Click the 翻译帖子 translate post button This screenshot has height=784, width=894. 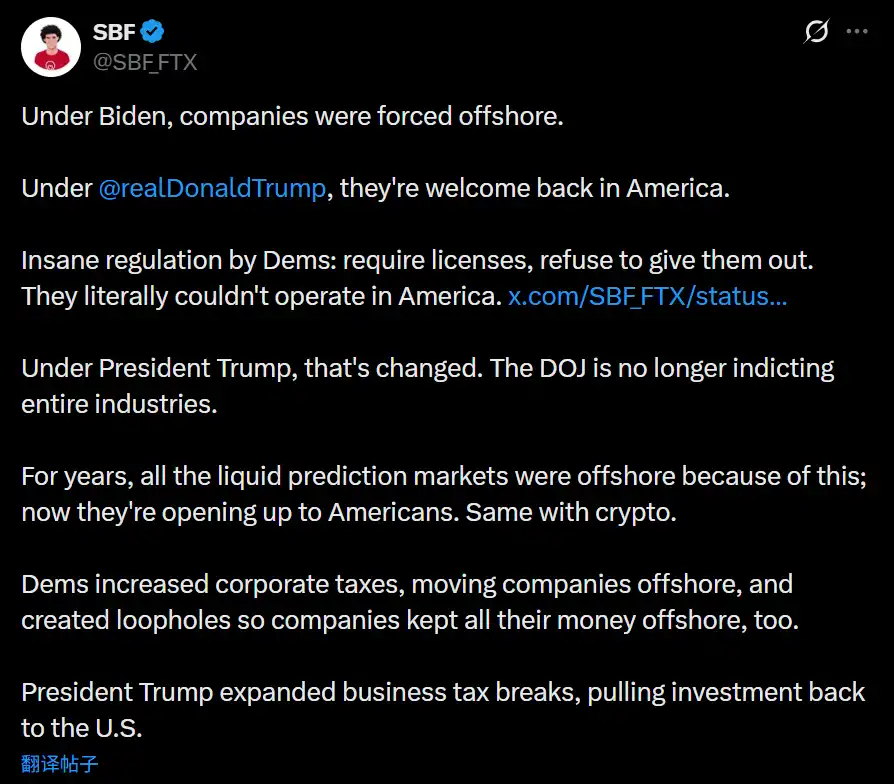[x=60, y=765]
